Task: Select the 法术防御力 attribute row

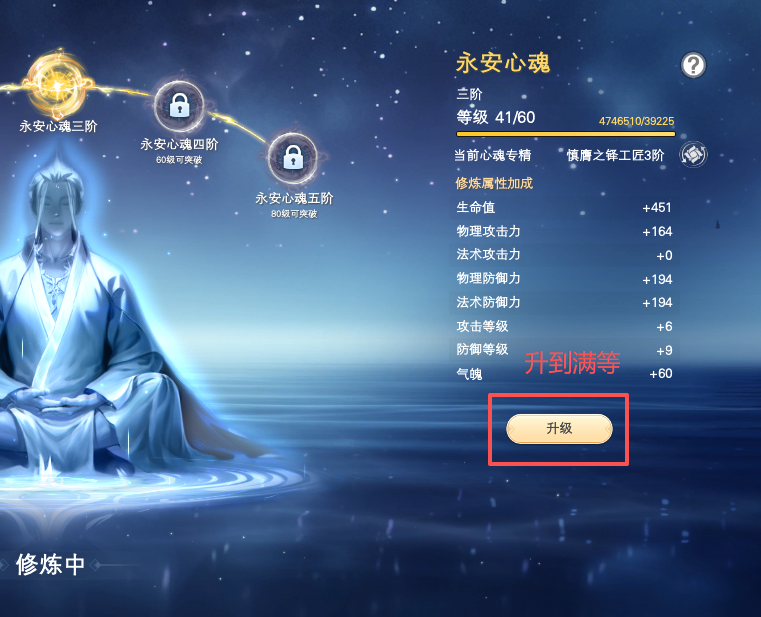Action: coord(564,302)
